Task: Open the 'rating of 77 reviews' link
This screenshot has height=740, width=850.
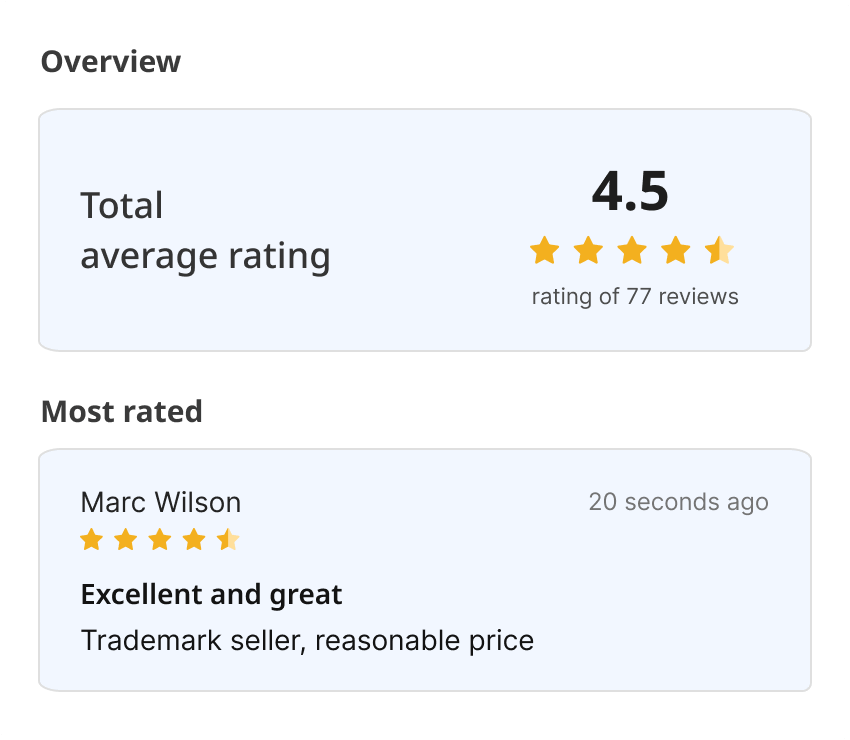Action: point(634,297)
